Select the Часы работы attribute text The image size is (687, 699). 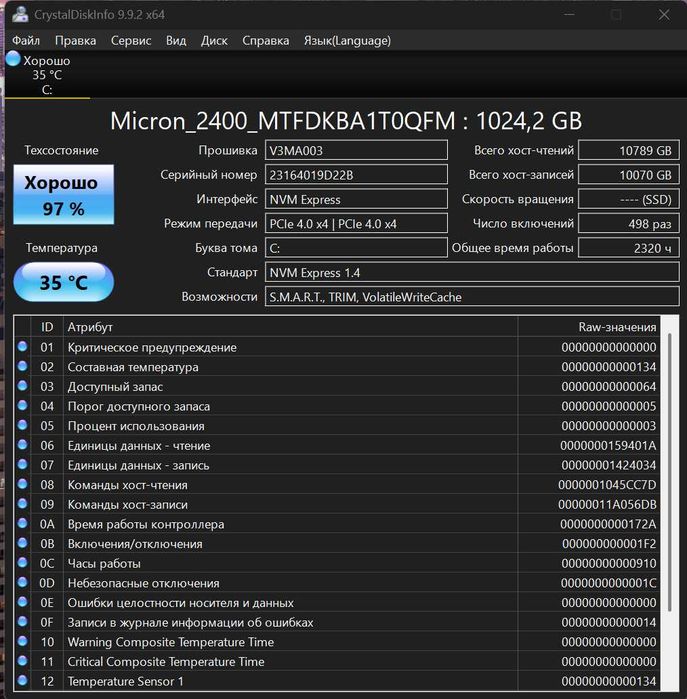click(104, 563)
